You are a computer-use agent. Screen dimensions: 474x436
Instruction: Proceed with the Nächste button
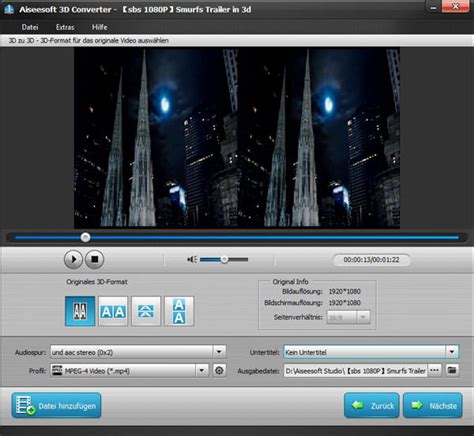click(433, 406)
